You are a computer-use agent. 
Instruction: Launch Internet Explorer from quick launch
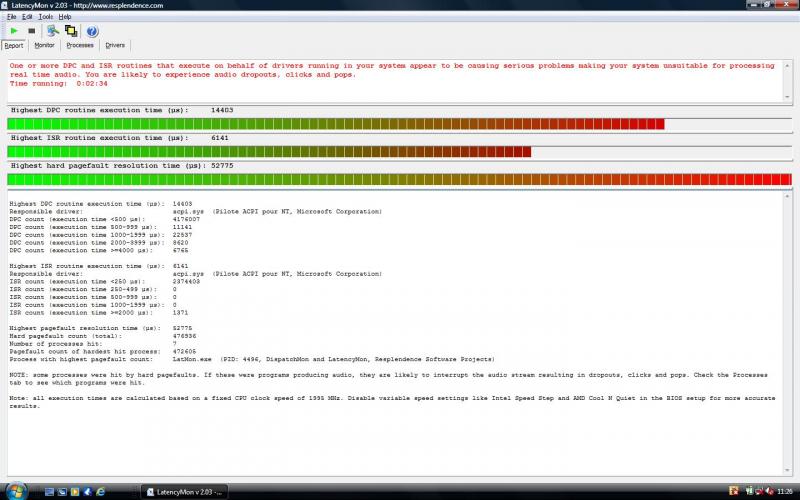101,492
